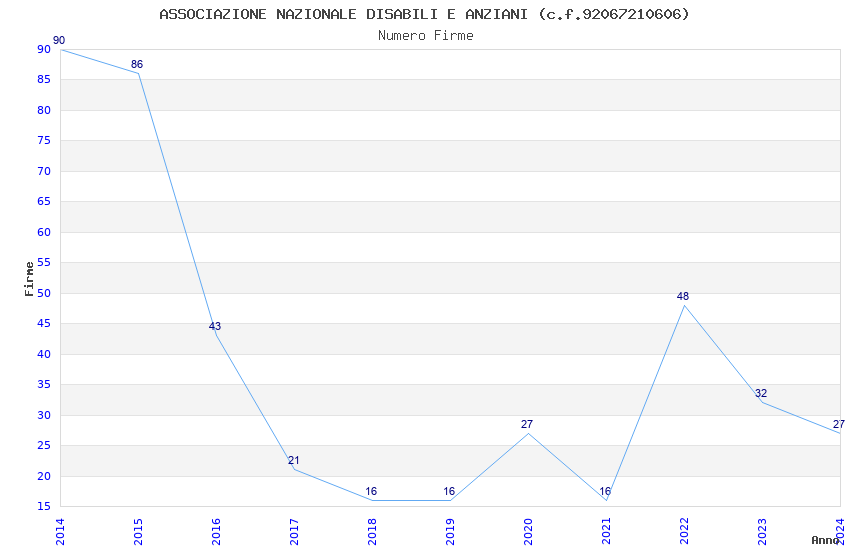The image size is (850, 550).
Task: Select the data point labeled 43
Action: [215, 326]
